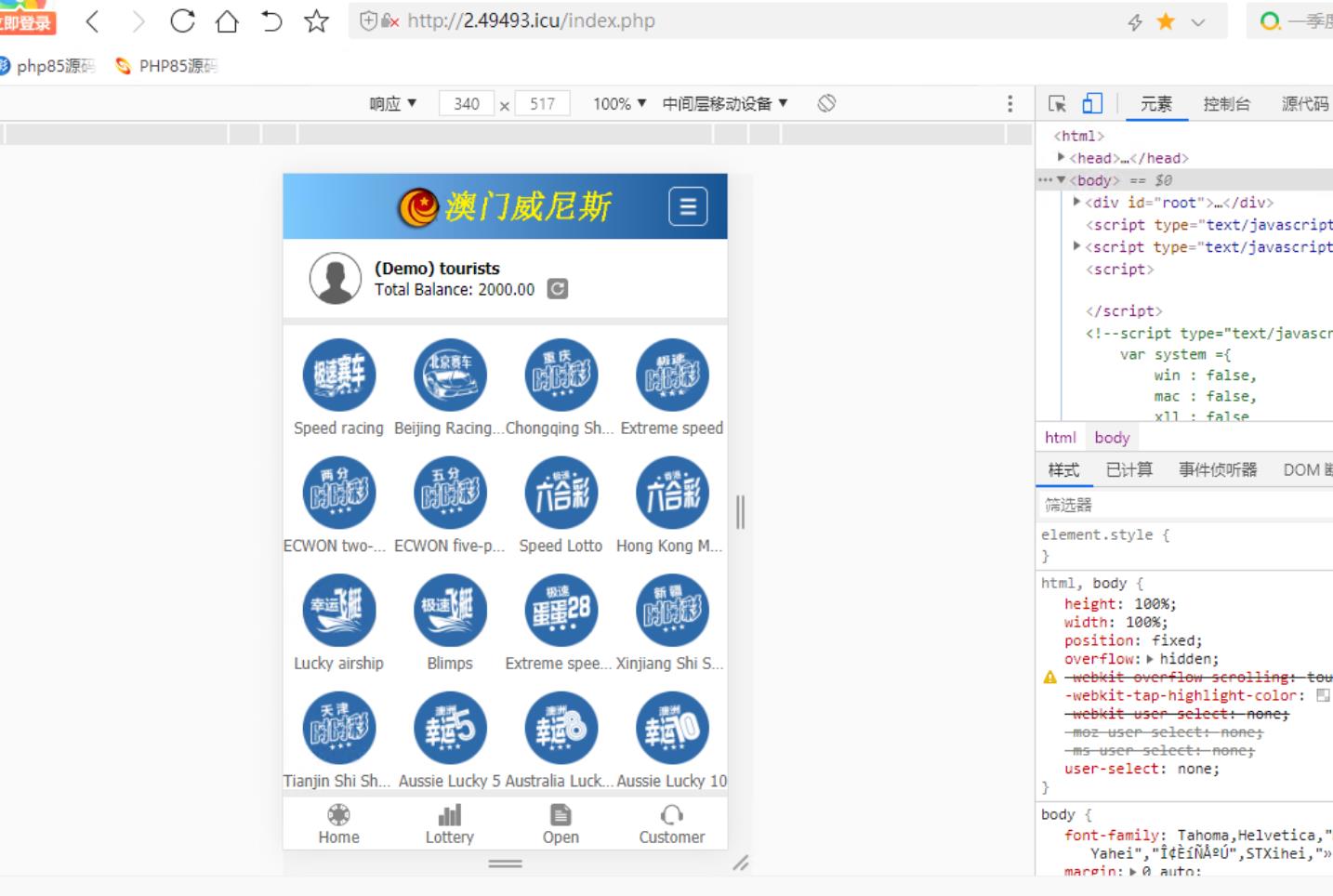Switch to the console tab in DevTools

pyautogui.click(x=1226, y=103)
